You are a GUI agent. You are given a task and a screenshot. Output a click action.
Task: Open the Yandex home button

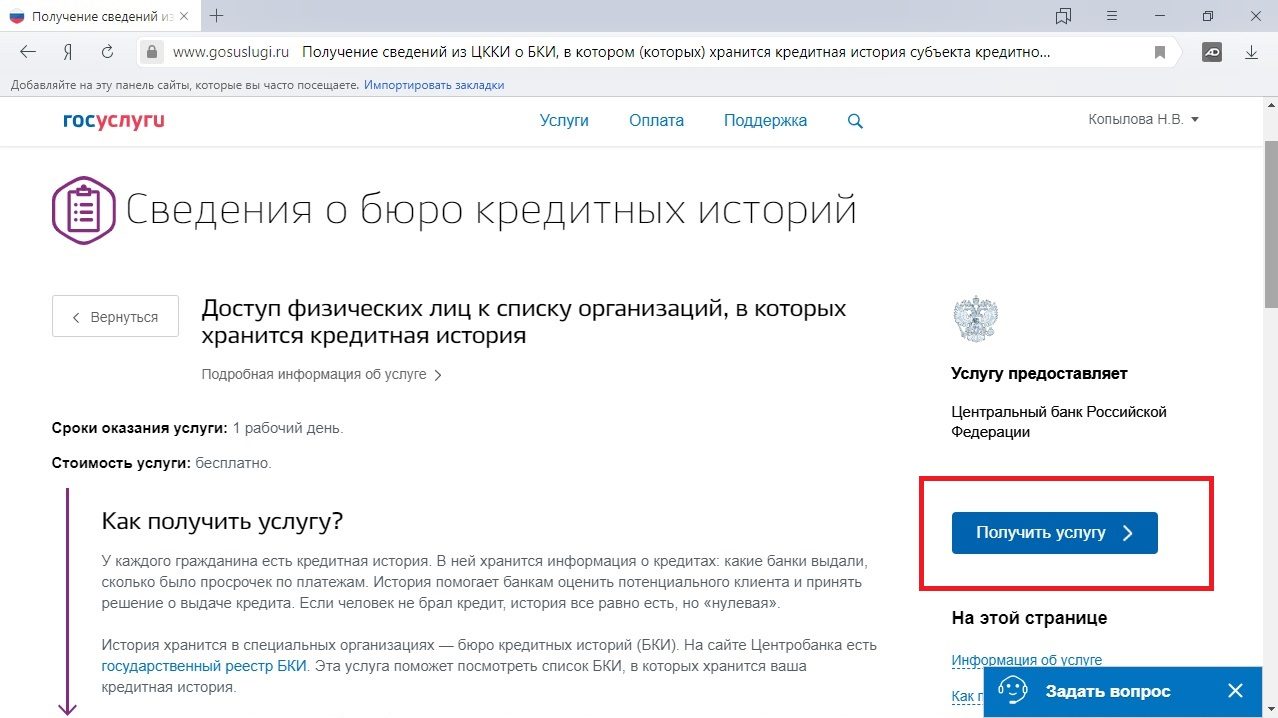68,52
